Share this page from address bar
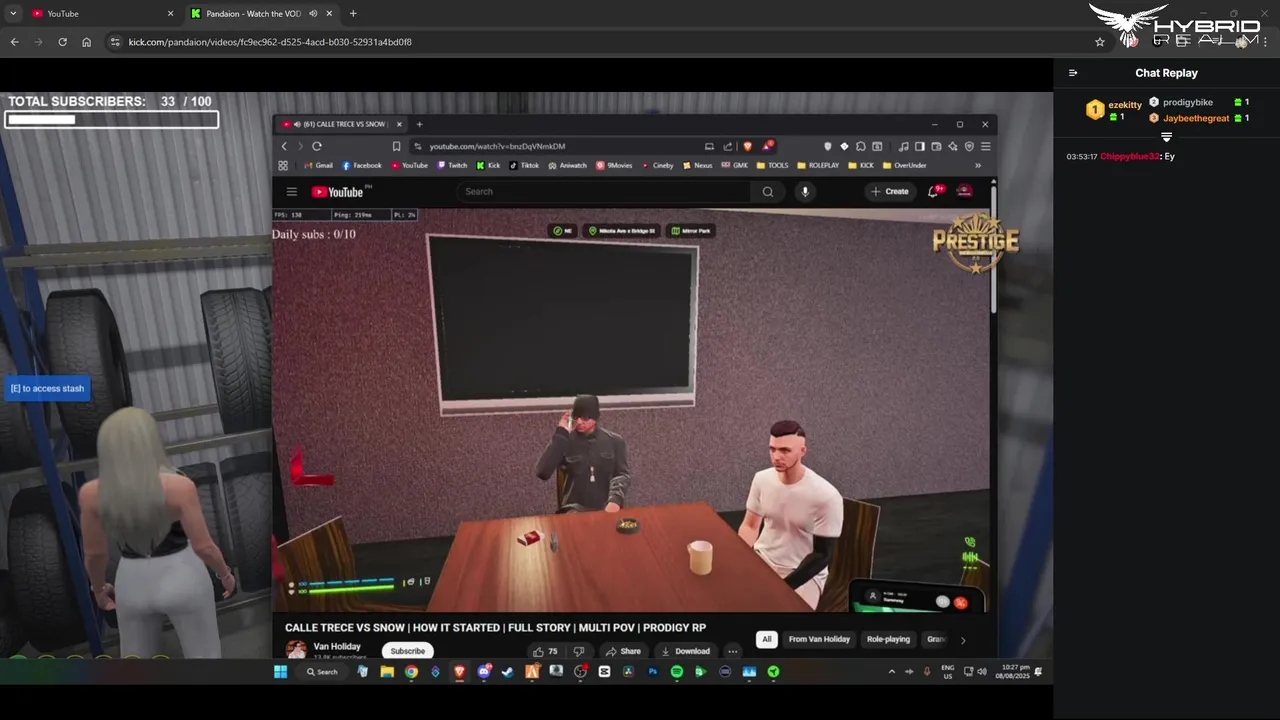The width and height of the screenshot is (1280, 720). tap(728, 146)
